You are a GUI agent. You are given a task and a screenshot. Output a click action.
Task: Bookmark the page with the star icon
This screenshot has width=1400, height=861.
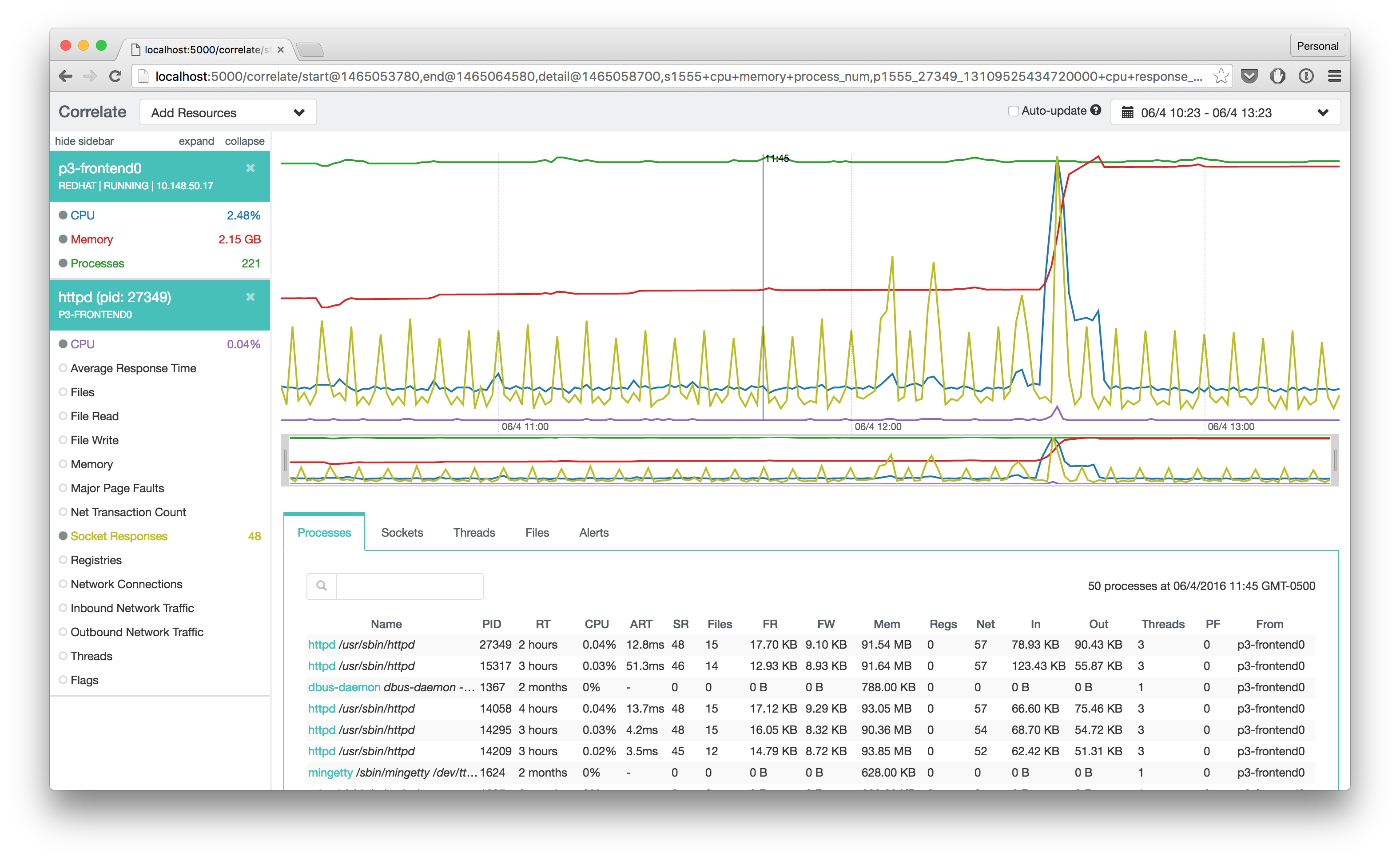pos(1221,76)
